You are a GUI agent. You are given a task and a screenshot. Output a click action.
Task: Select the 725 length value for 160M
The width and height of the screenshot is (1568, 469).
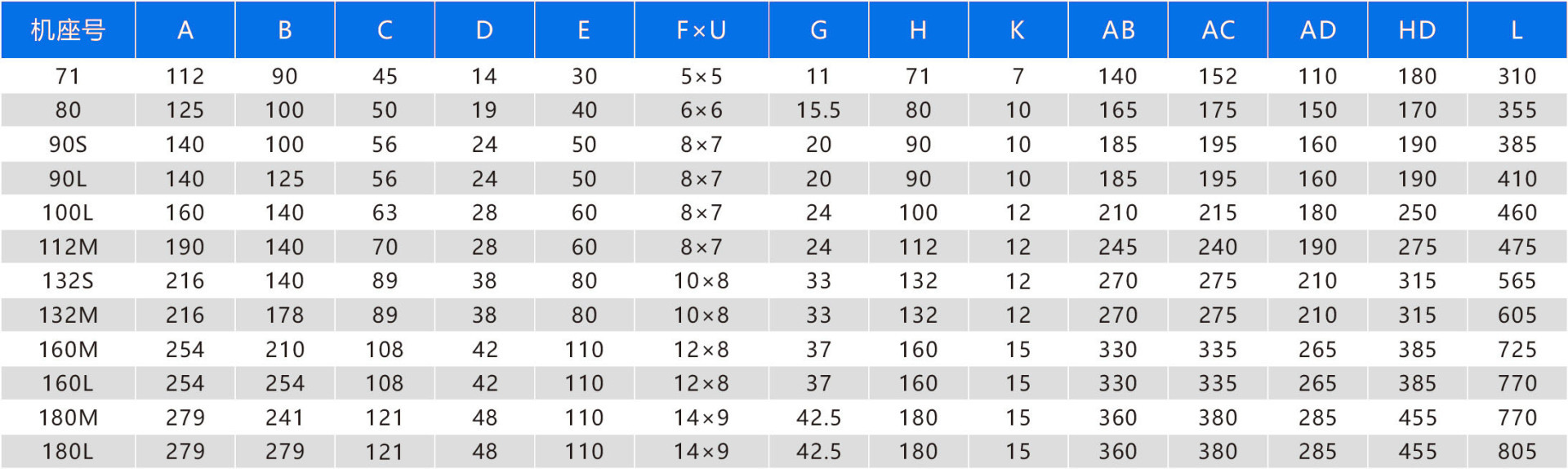click(1517, 350)
